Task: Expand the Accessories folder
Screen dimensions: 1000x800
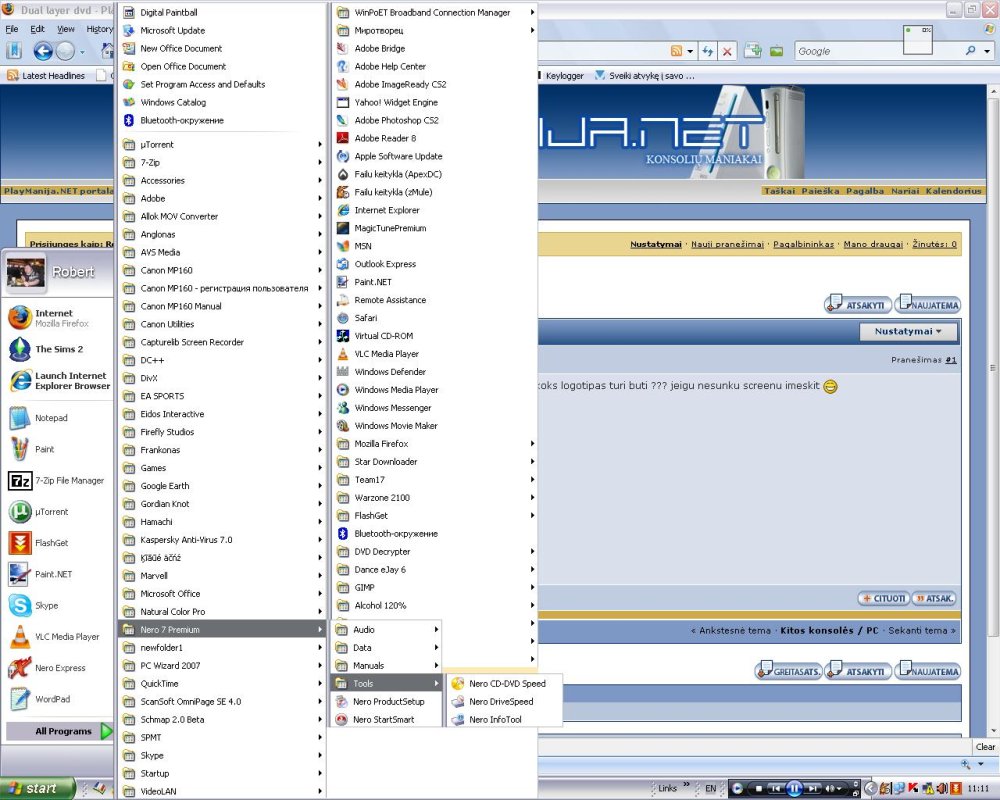Action: pyautogui.click(x=222, y=181)
